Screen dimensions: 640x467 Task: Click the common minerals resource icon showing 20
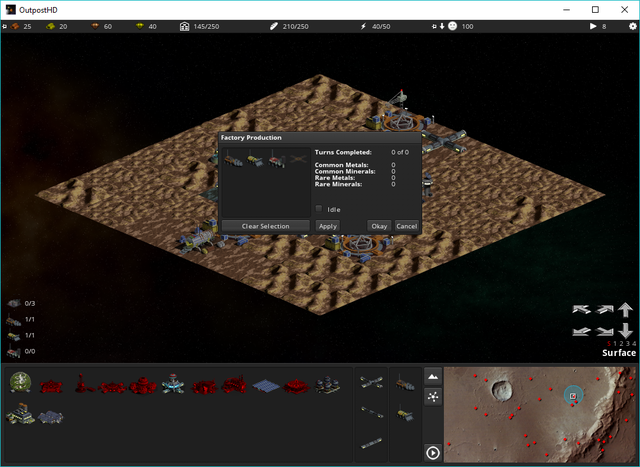coord(51,27)
